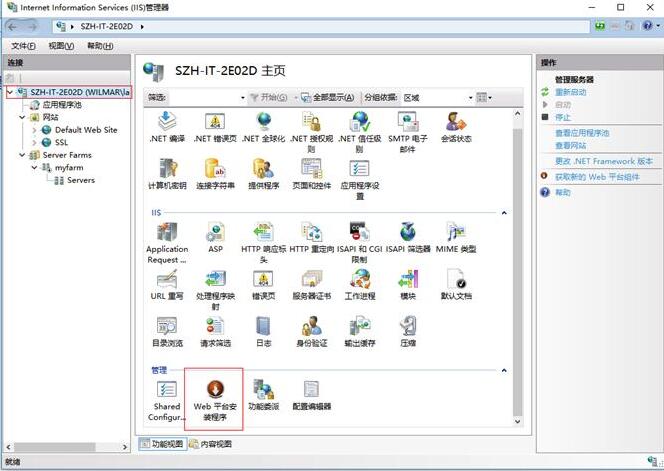Screen dimensions: 664x471
Task: Click 停止 server action
Action: (x=563, y=117)
